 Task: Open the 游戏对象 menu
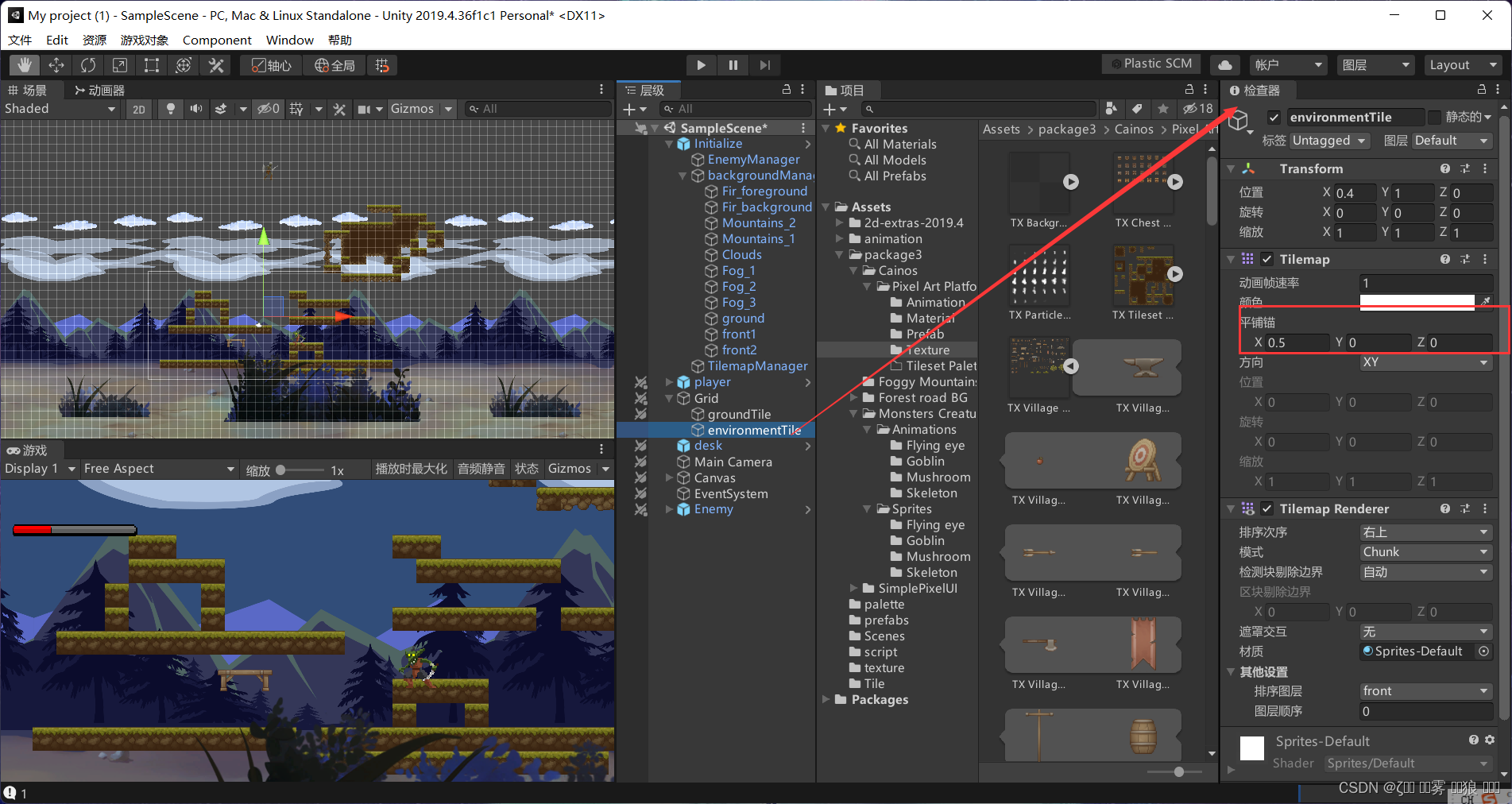pyautogui.click(x=144, y=40)
